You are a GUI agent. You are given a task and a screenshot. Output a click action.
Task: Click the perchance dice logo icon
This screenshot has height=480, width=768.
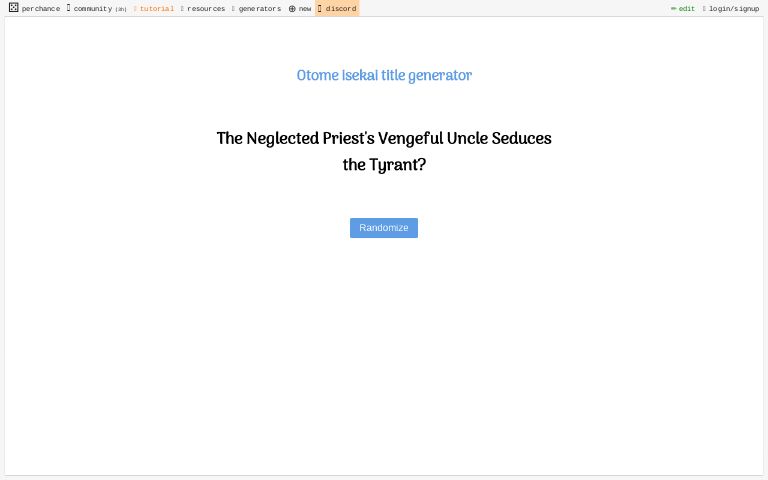13,8
